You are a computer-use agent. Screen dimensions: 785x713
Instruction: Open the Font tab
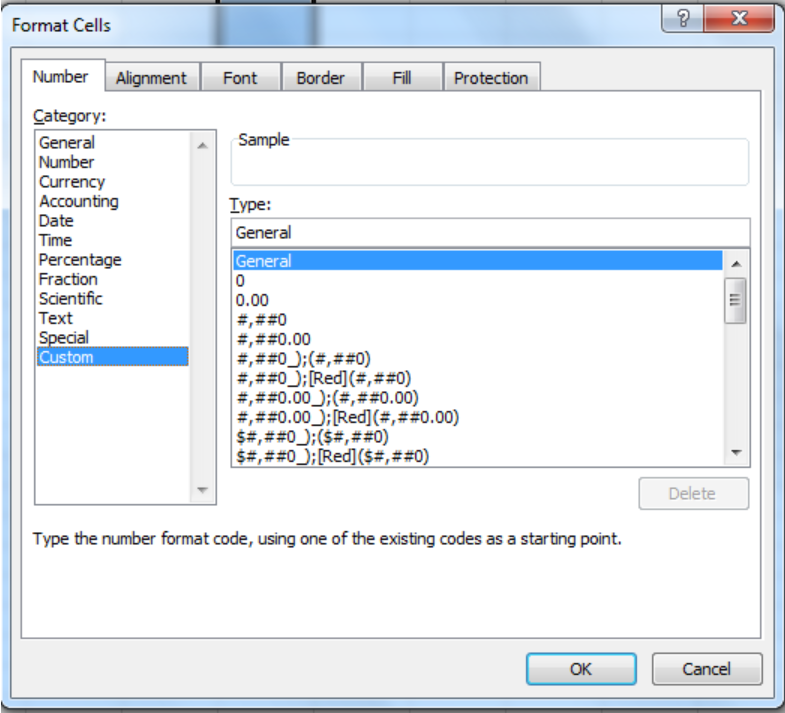click(240, 78)
